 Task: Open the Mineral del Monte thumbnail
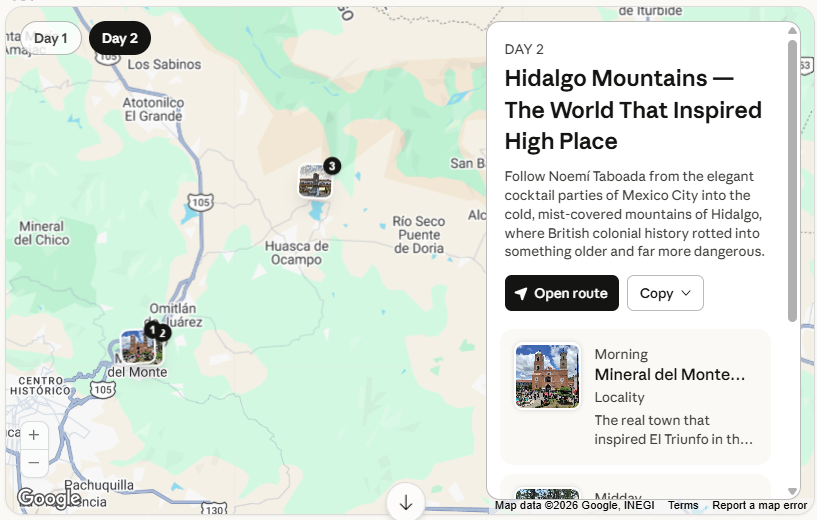[547, 376]
